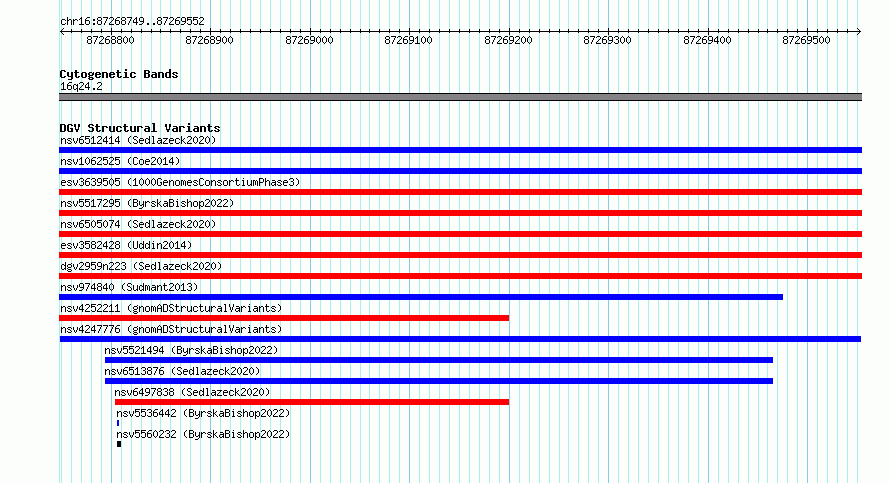Click the blue bar under nsv4247776
This screenshot has height=483, width=890.
pyautogui.click(x=460, y=339)
